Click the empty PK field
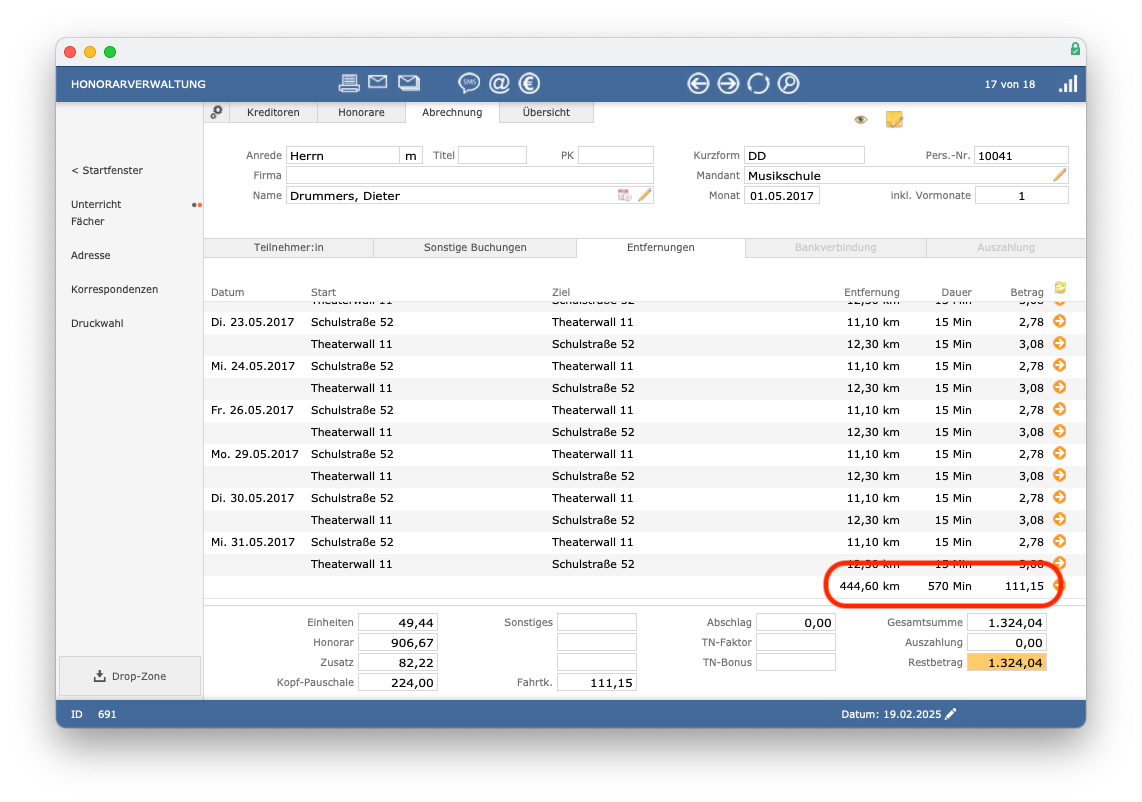 615,155
